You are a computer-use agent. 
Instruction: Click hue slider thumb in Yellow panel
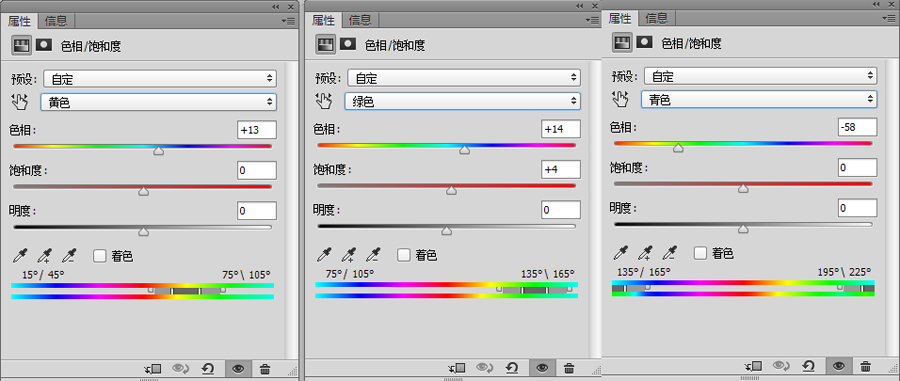click(x=159, y=151)
